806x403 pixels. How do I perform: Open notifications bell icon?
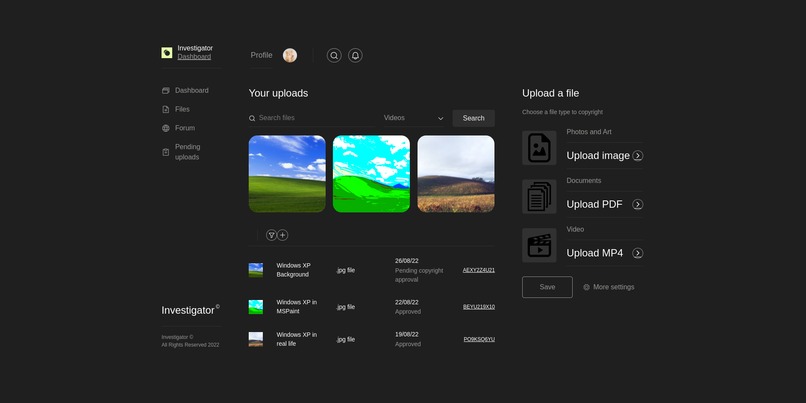355,56
